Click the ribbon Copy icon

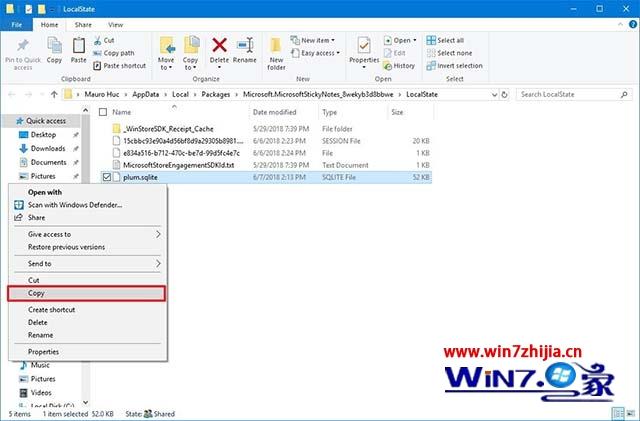click(x=54, y=45)
